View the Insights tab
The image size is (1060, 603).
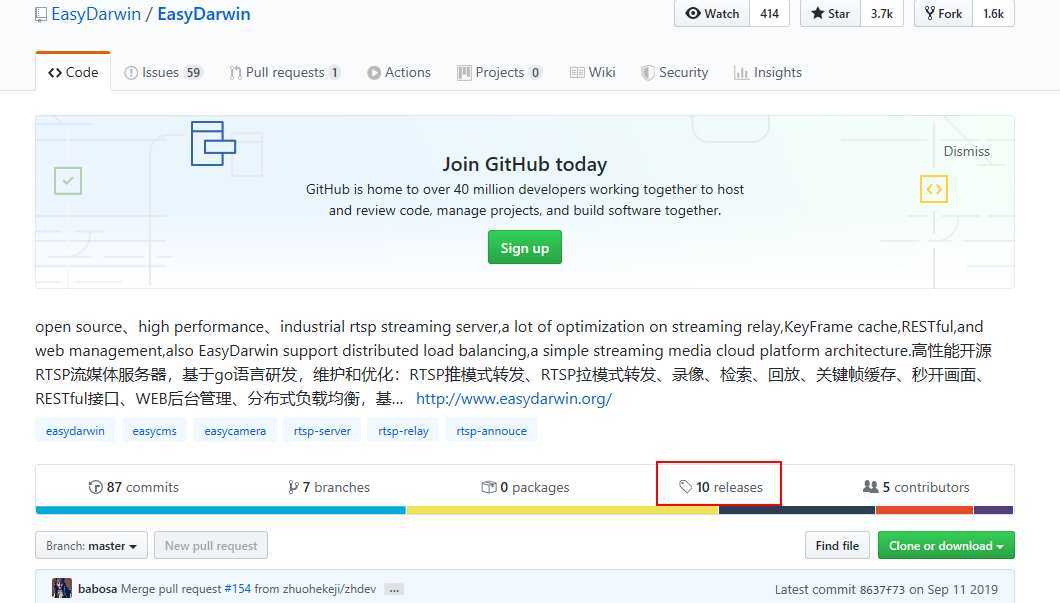(x=768, y=72)
